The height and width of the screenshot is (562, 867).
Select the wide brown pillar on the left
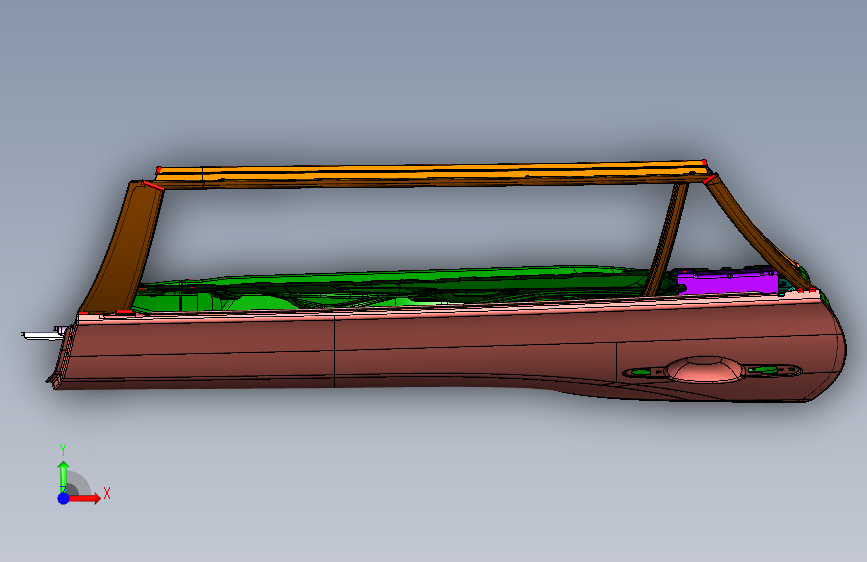(123, 246)
